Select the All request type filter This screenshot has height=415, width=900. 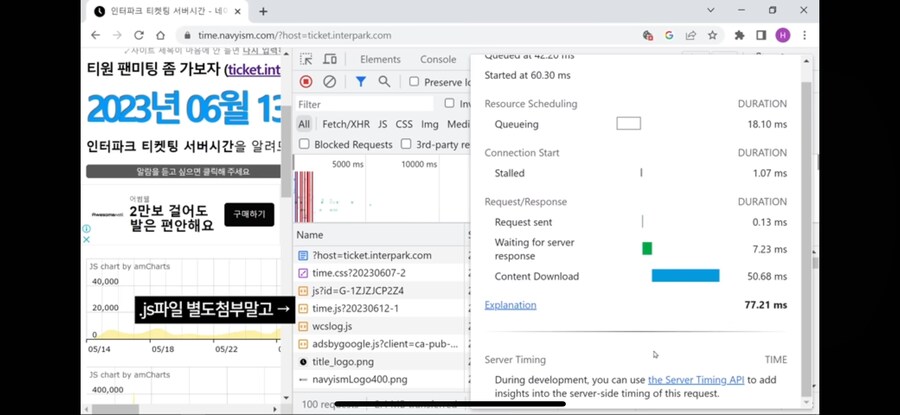tap(304, 124)
